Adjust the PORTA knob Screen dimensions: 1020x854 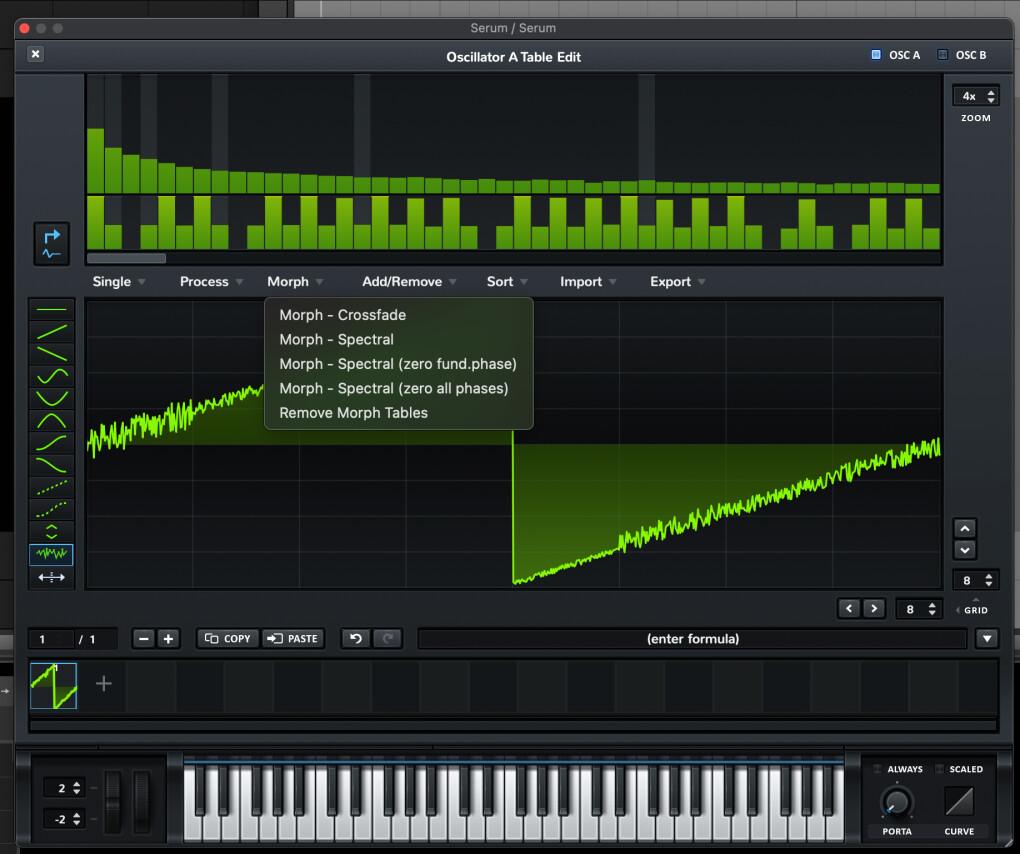point(897,801)
